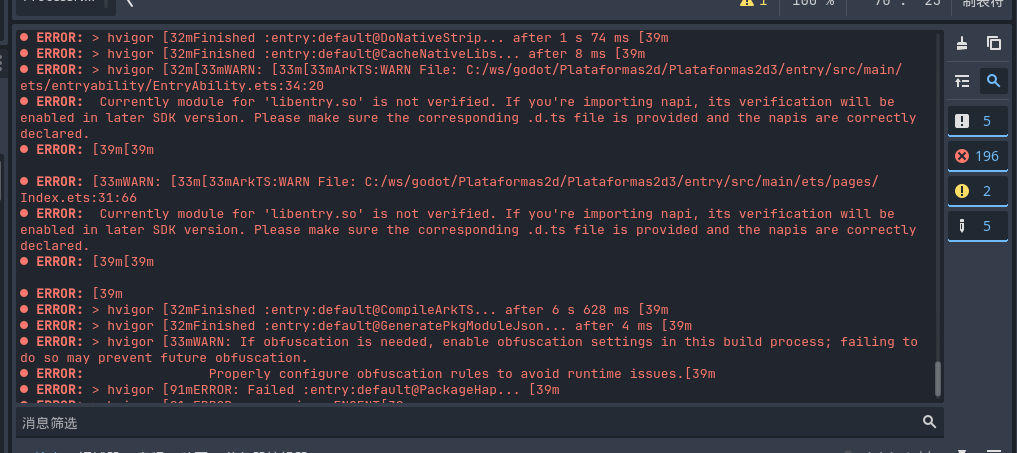Click the search icon in filter field
This screenshot has width=1017, height=453.
(x=929, y=422)
